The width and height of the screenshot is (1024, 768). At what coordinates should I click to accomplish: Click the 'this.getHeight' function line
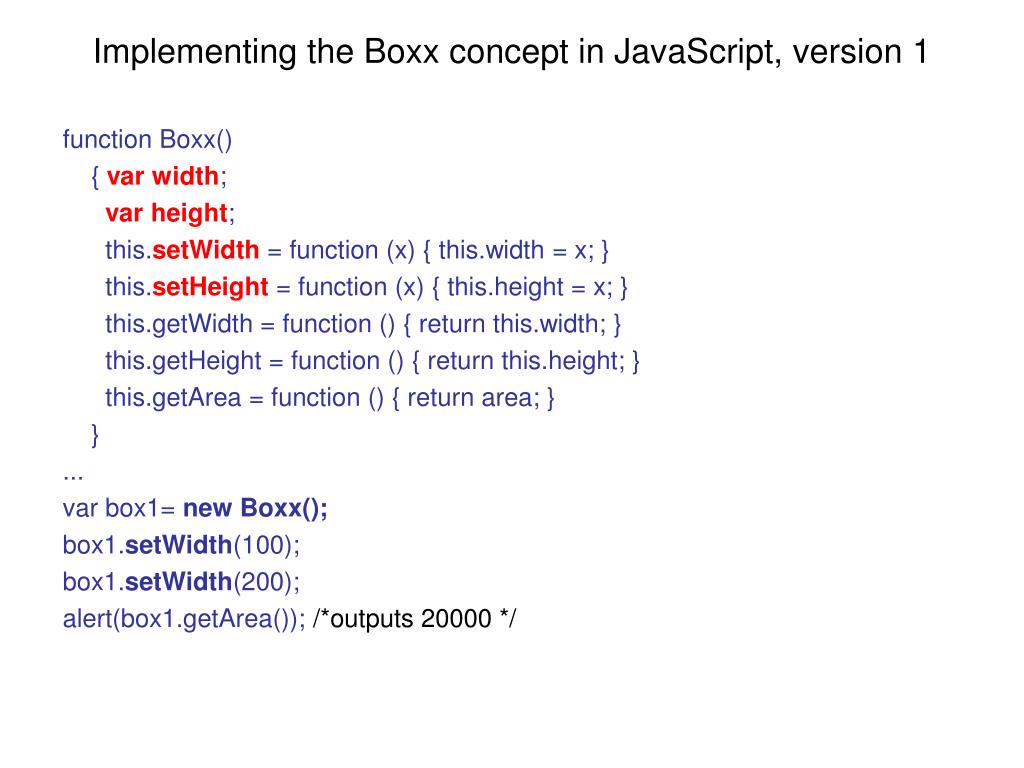pyautogui.click(x=372, y=361)
